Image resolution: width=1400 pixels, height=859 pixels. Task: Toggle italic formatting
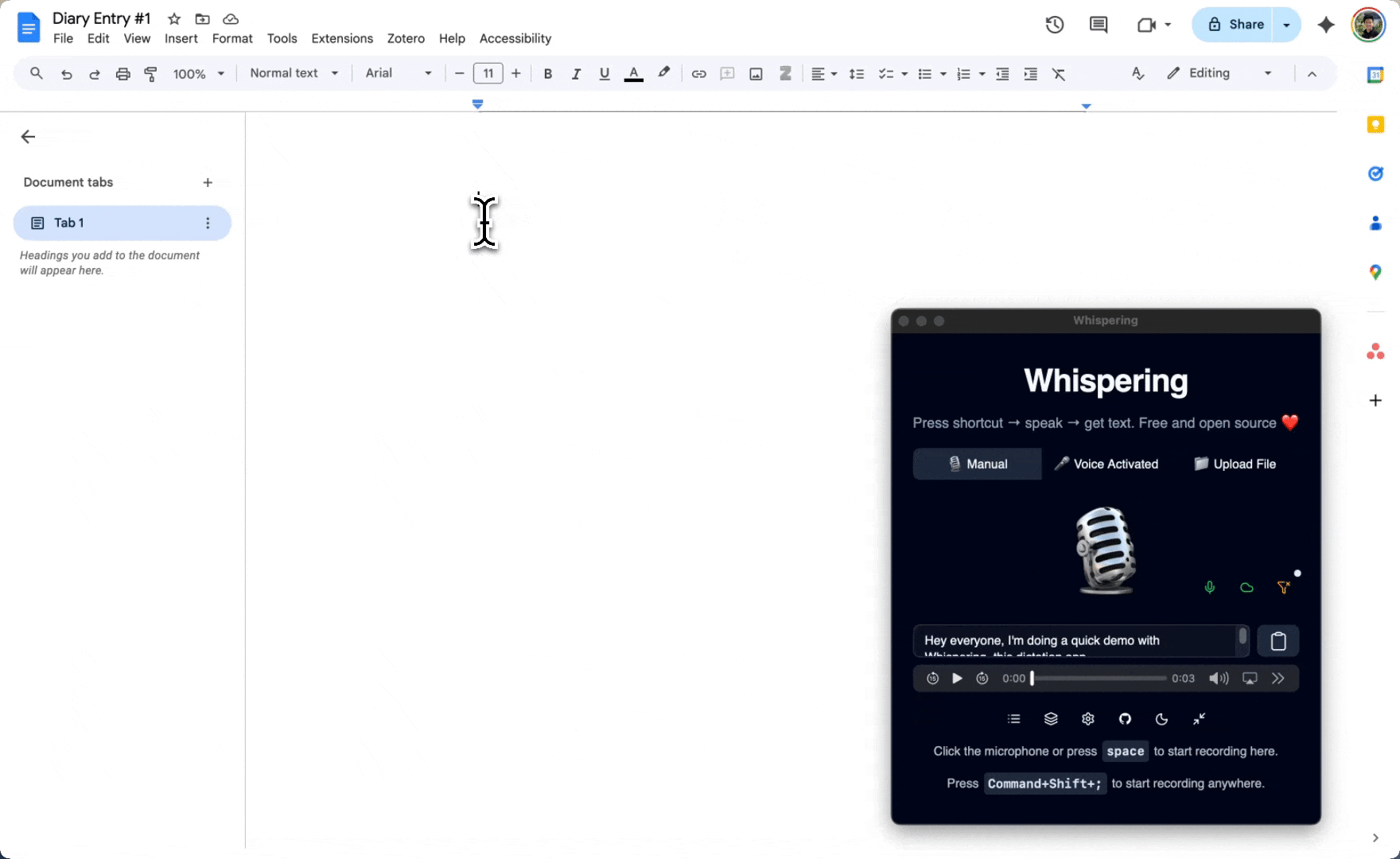coord(576,74)
